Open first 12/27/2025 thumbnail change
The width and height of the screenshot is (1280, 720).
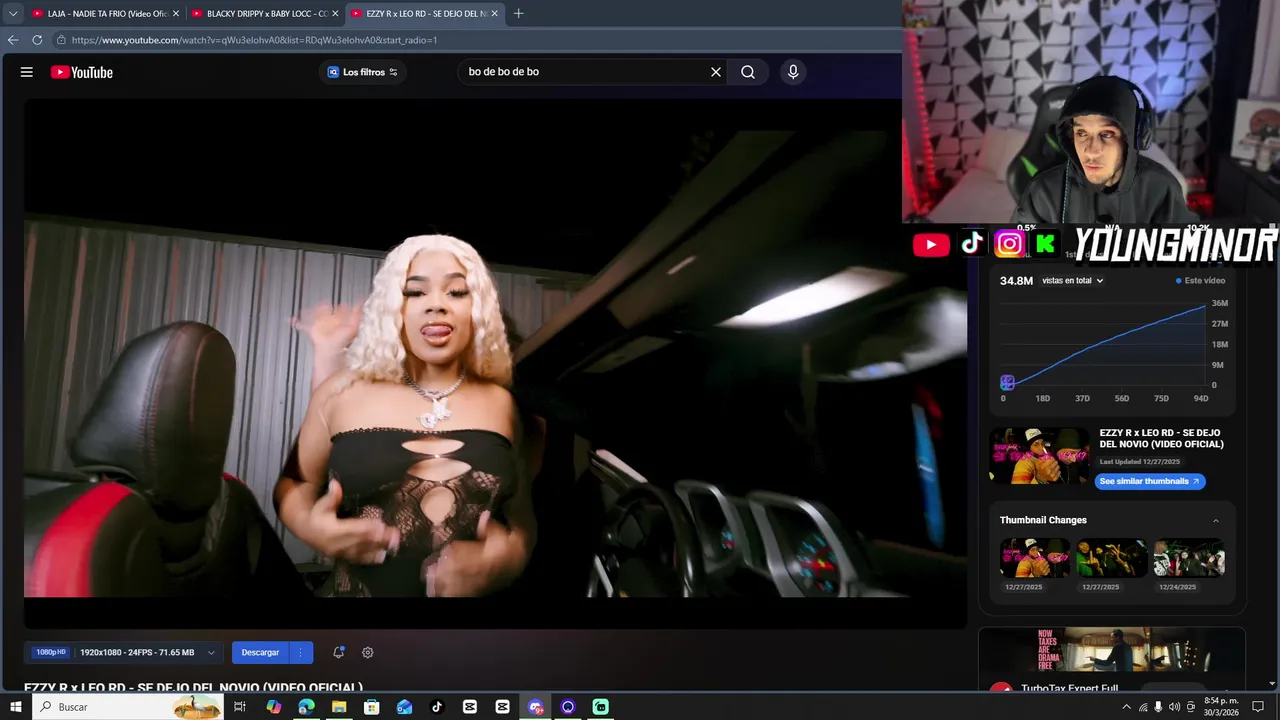1035,558
